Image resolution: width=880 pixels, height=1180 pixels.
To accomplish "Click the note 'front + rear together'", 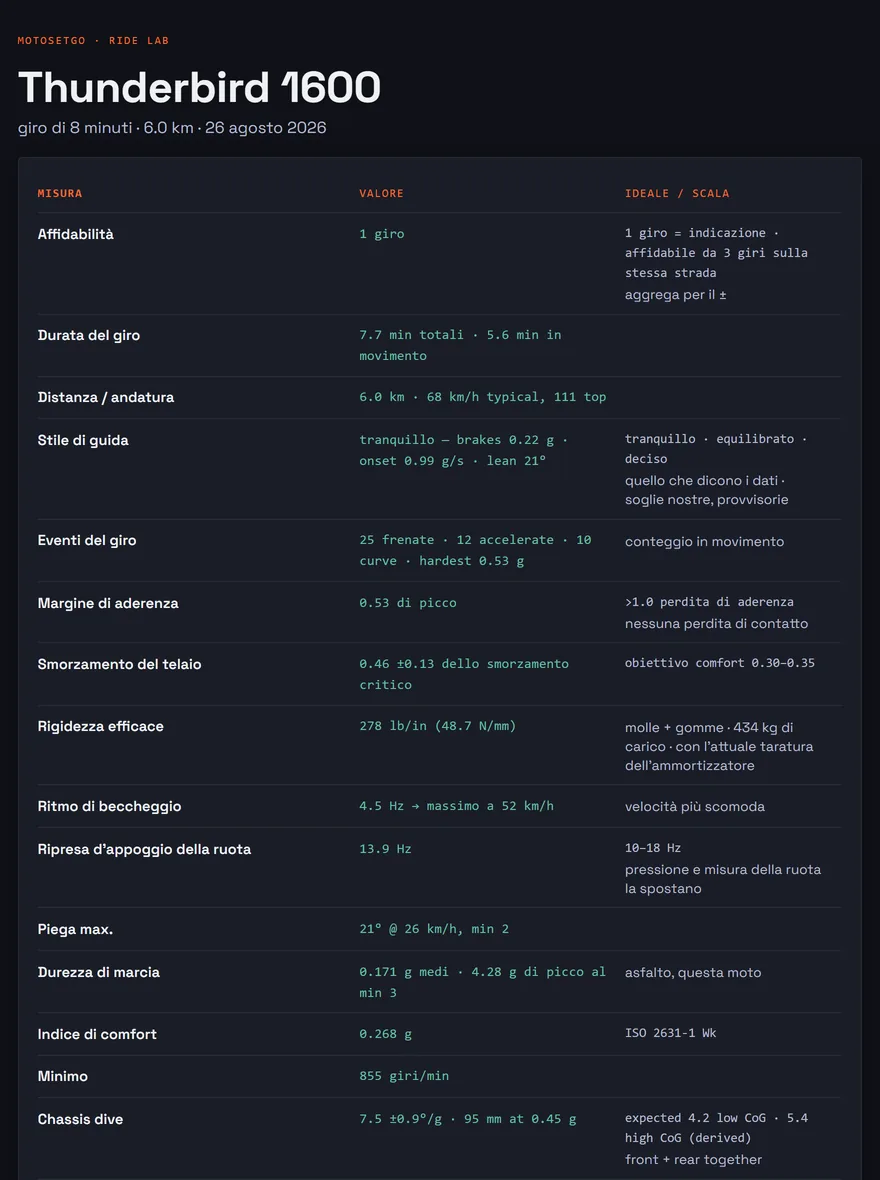I will [x=693, y=1160].
